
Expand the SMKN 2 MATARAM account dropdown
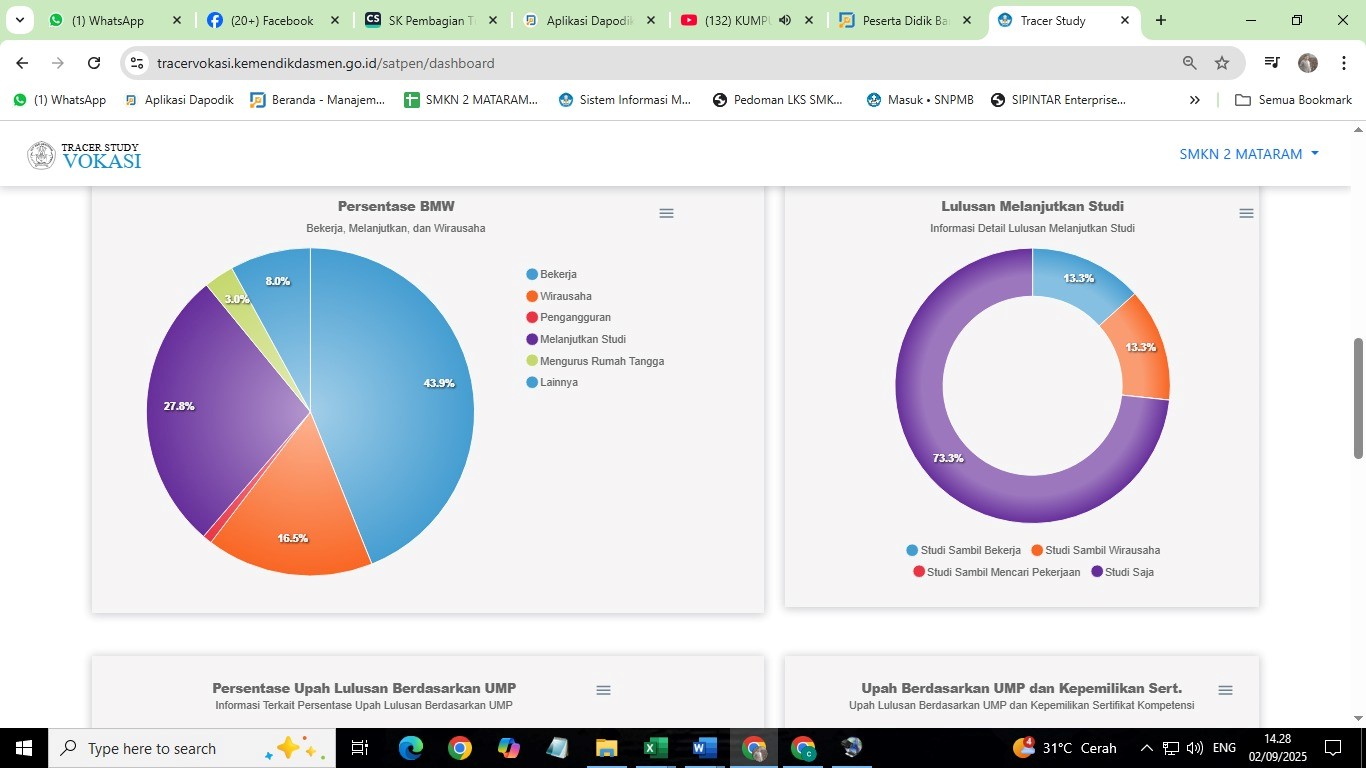1249,154
